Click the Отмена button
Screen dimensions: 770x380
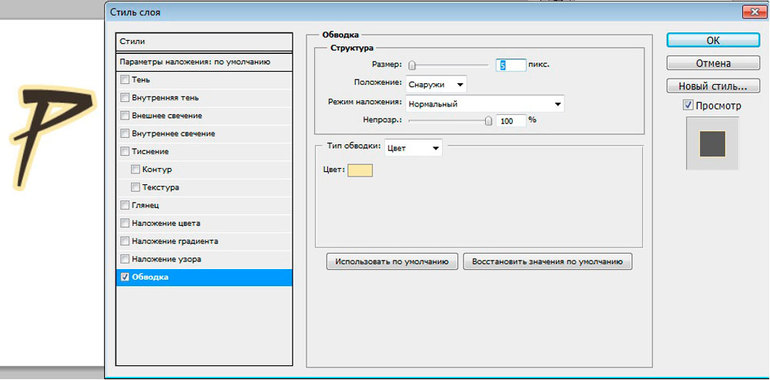click(713, 63)
